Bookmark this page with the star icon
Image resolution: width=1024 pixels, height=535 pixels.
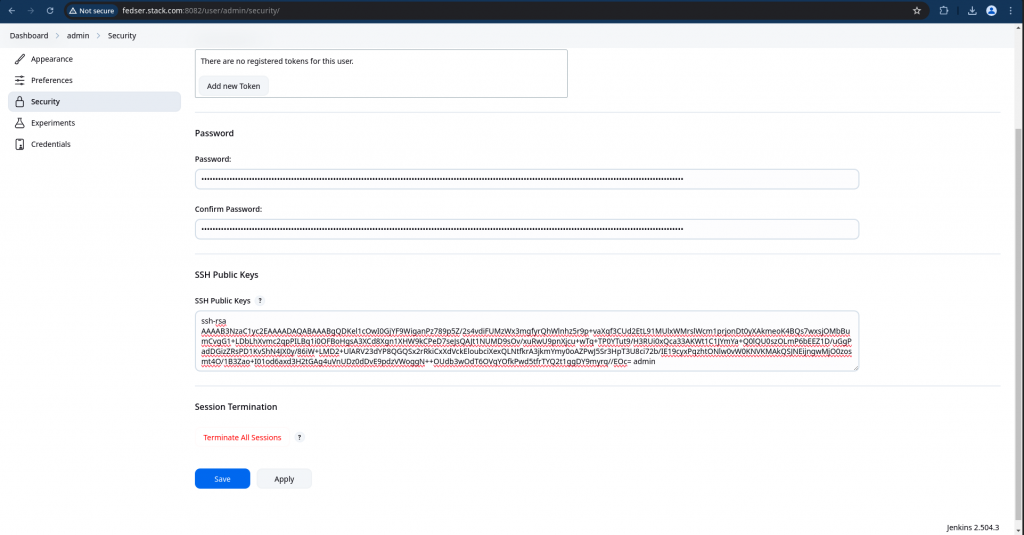[x=916, y=11]
